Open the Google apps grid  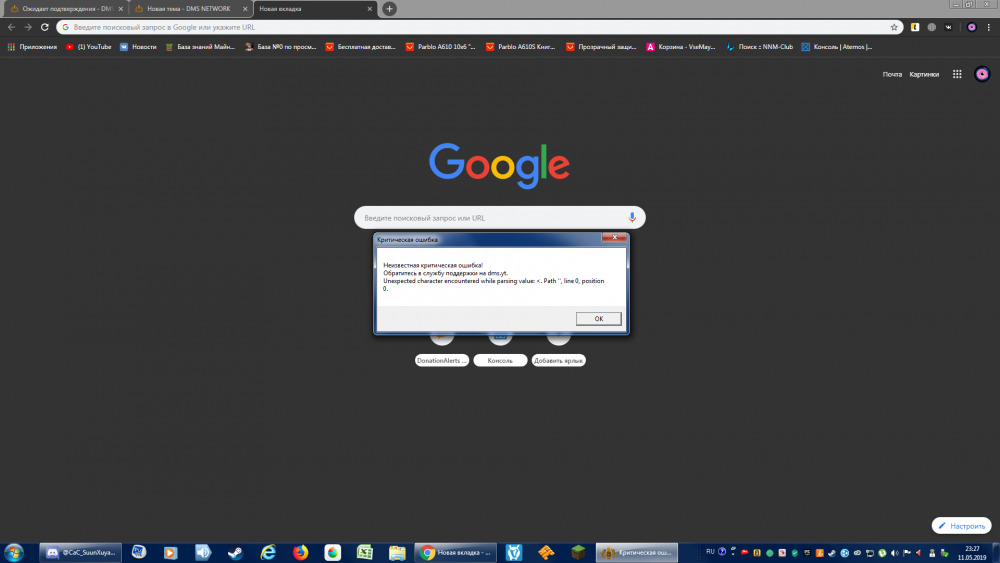957,74
